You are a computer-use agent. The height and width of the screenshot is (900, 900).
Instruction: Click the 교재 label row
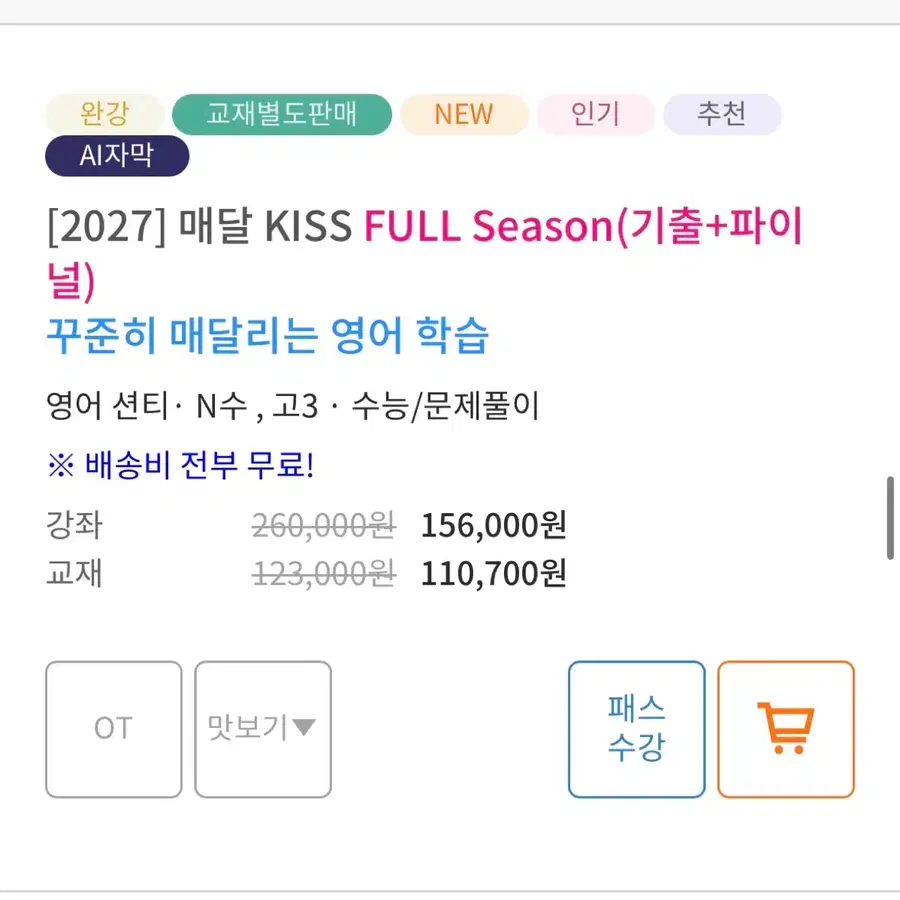click(x=307, y=573)
